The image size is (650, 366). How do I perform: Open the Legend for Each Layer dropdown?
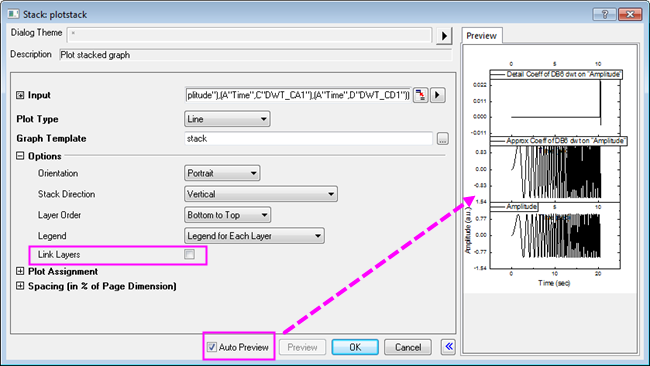[254, 236]
